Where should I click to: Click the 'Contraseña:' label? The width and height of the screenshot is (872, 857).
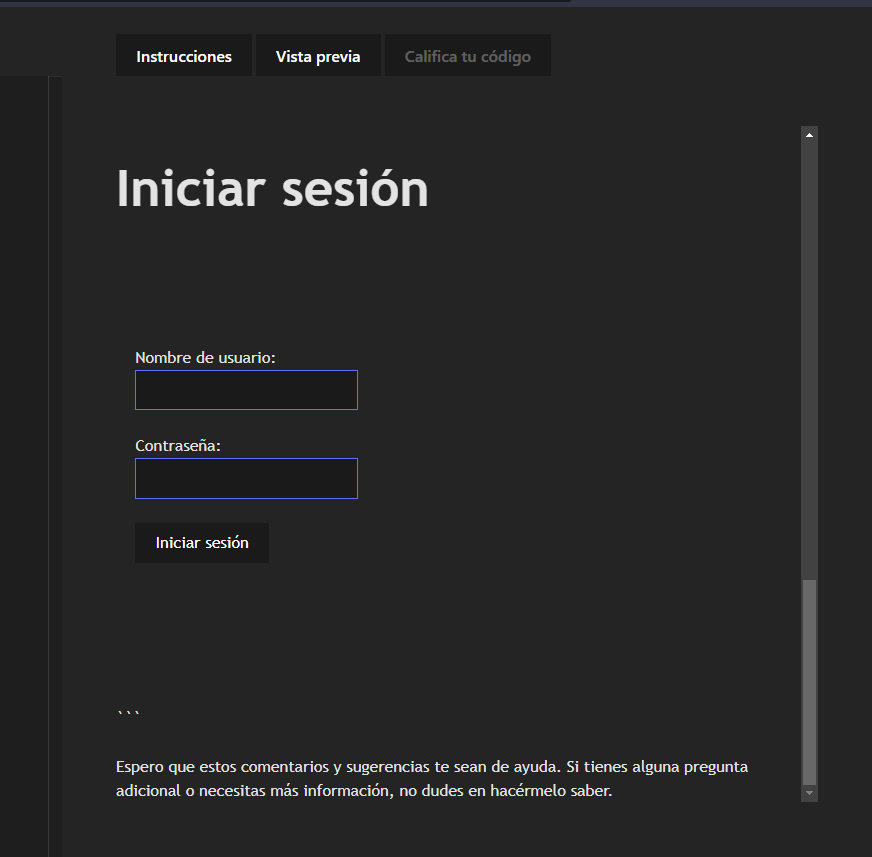coord(178,445)
